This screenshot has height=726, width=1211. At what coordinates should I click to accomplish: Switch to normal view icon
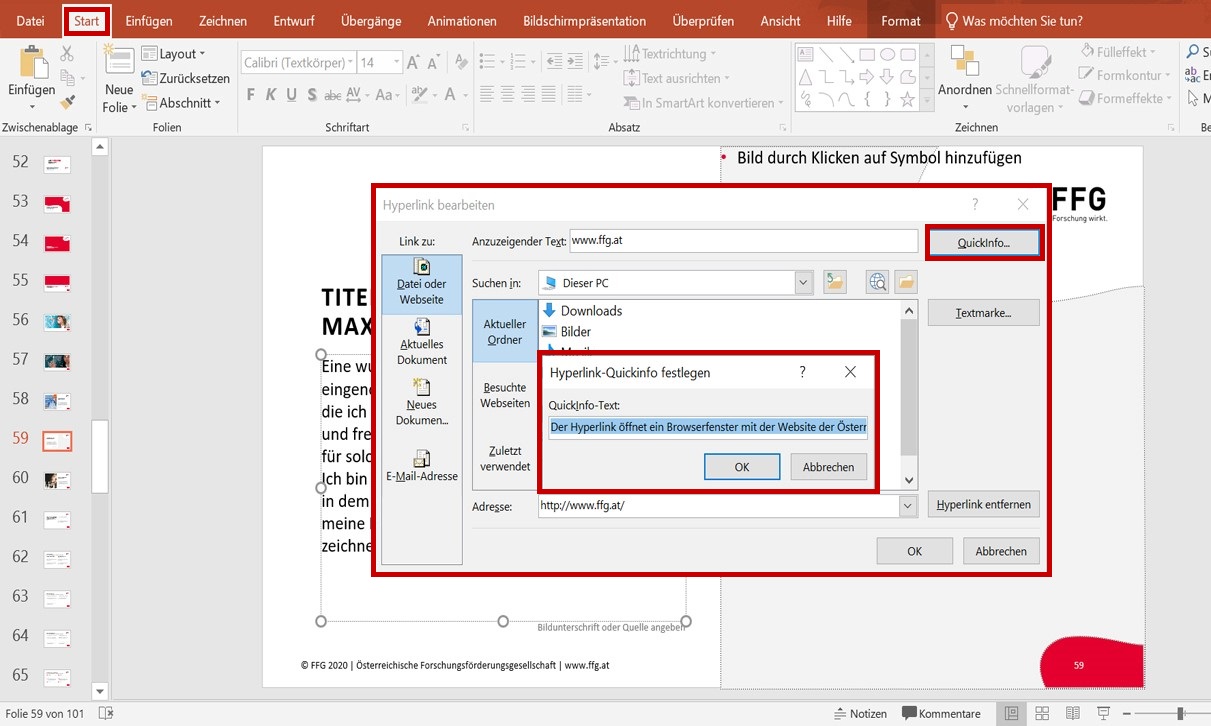click(x=1013, y=713)
